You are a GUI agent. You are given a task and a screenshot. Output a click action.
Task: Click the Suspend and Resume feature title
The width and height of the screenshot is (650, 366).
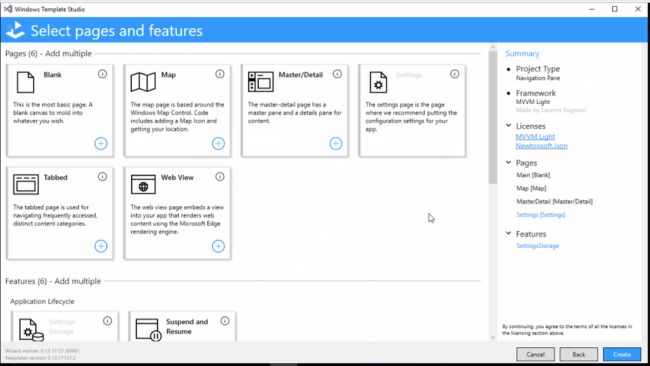pos(187,326)
